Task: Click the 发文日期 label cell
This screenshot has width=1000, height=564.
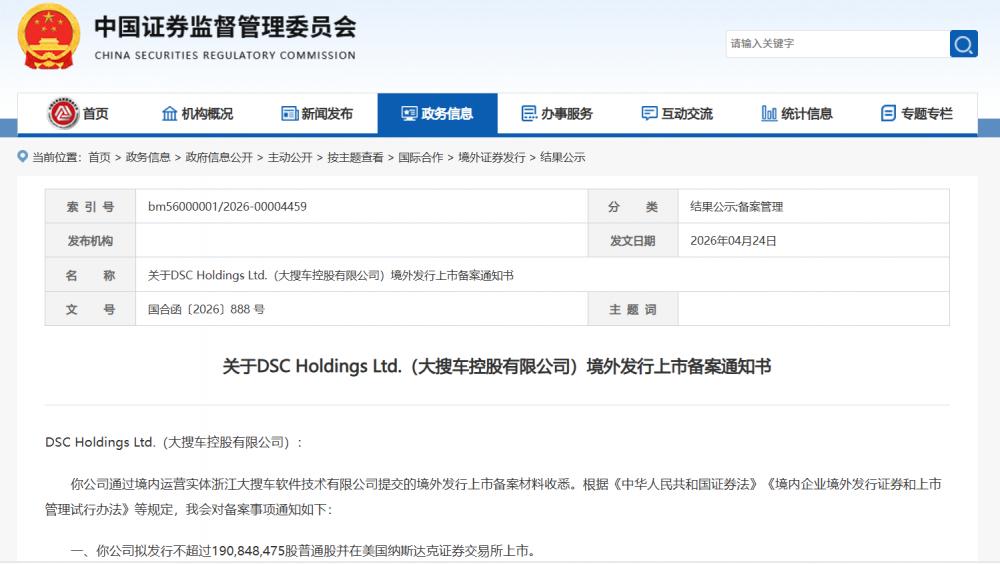Action: [x=633, y=241]
